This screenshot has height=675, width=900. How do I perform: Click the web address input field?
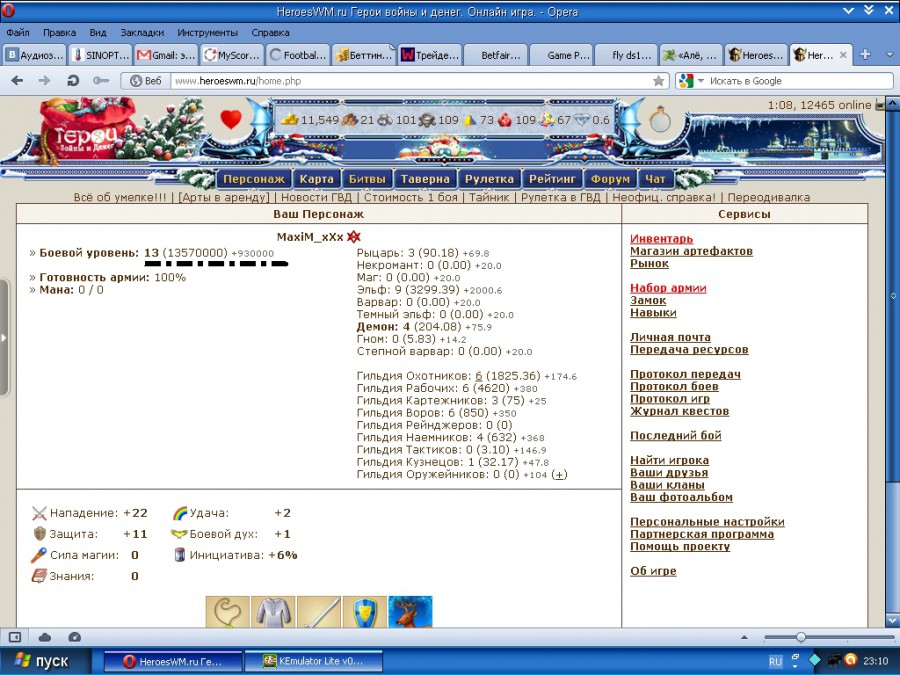pos(410,81)
